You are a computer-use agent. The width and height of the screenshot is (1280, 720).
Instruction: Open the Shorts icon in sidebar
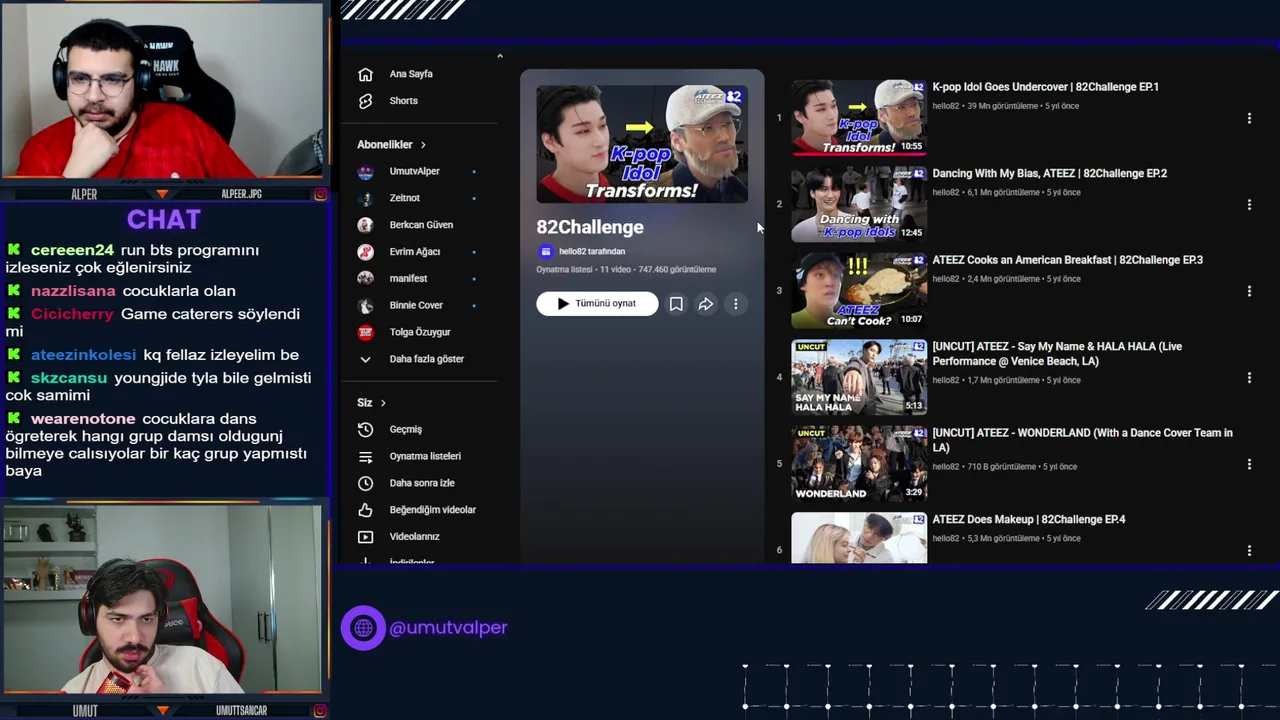click(x=365, y=101)
